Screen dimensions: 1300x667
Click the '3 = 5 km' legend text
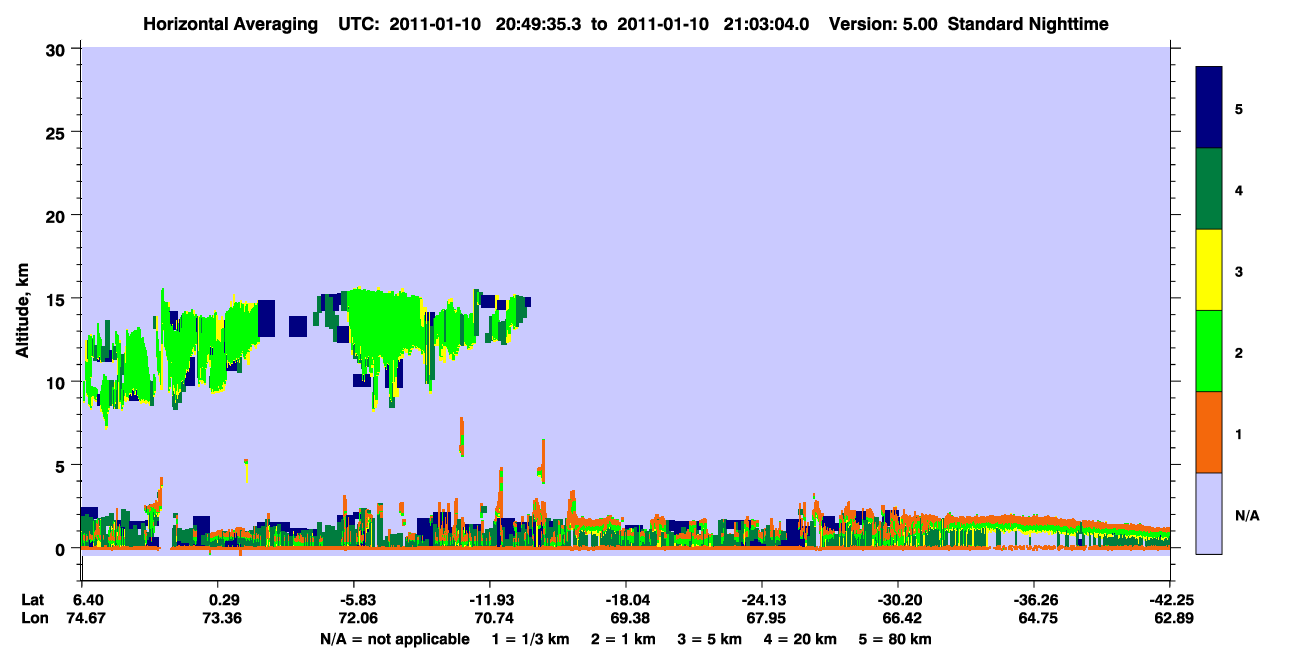[710, 639]
